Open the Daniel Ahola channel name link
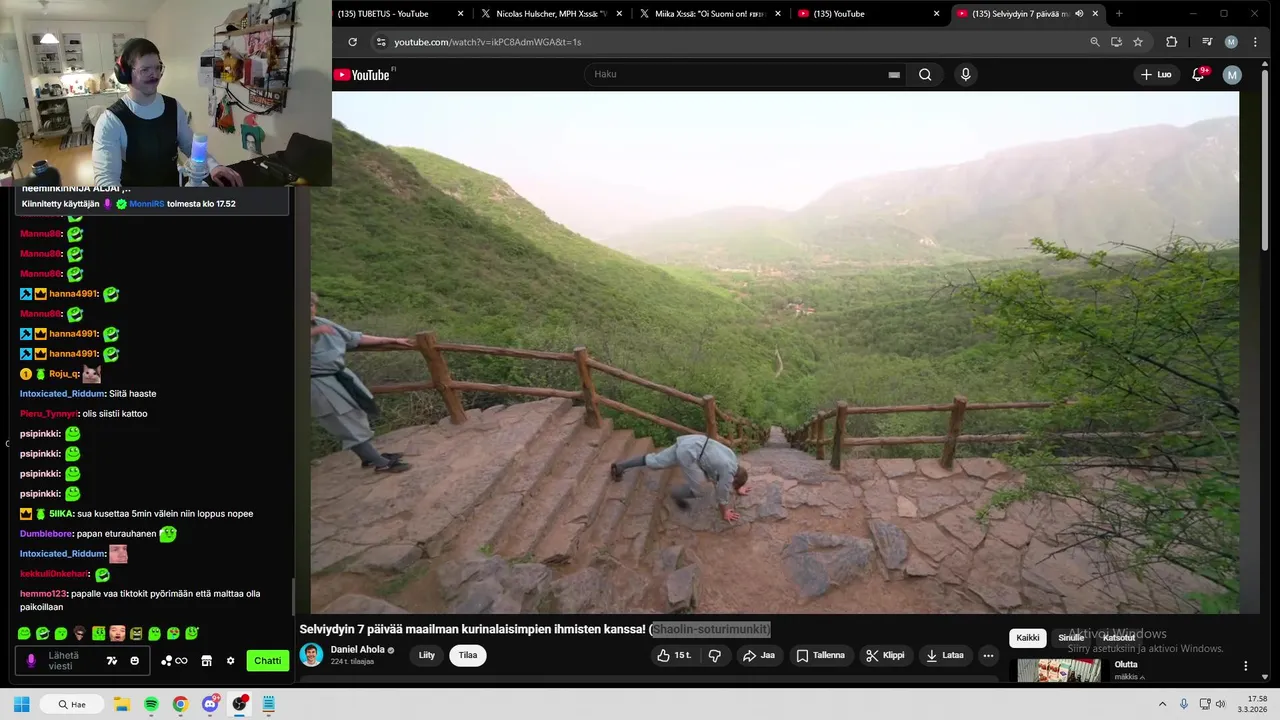Viewport: 1280px width, 720px height. click(357, 650)
